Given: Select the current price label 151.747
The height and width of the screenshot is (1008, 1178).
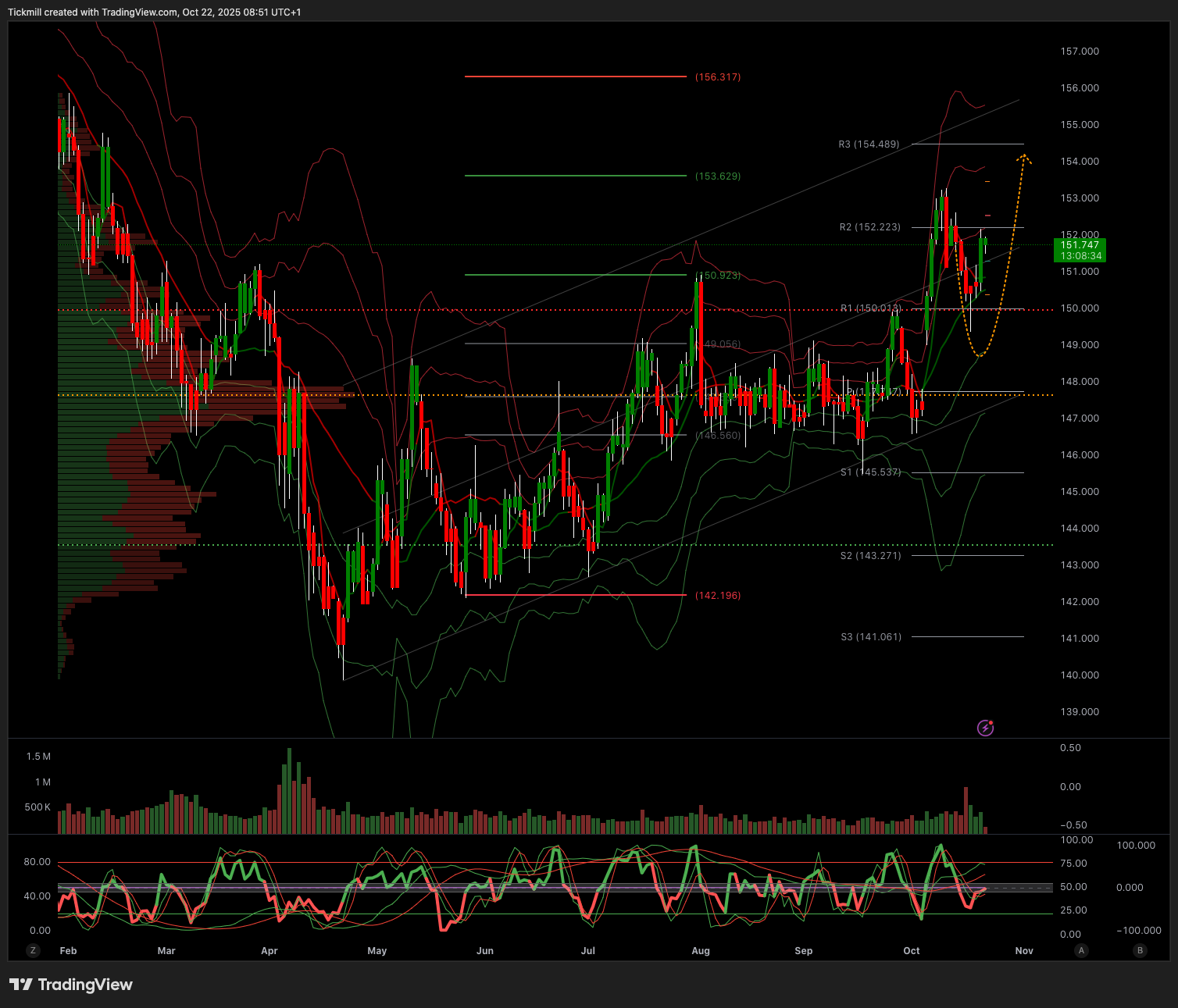Looking at the screenshot, I should pyautogui.click(x=1079, y=245).
